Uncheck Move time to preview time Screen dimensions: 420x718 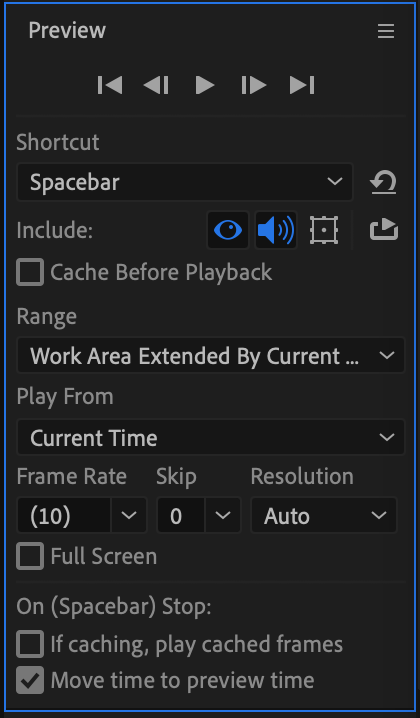[30, 680]
